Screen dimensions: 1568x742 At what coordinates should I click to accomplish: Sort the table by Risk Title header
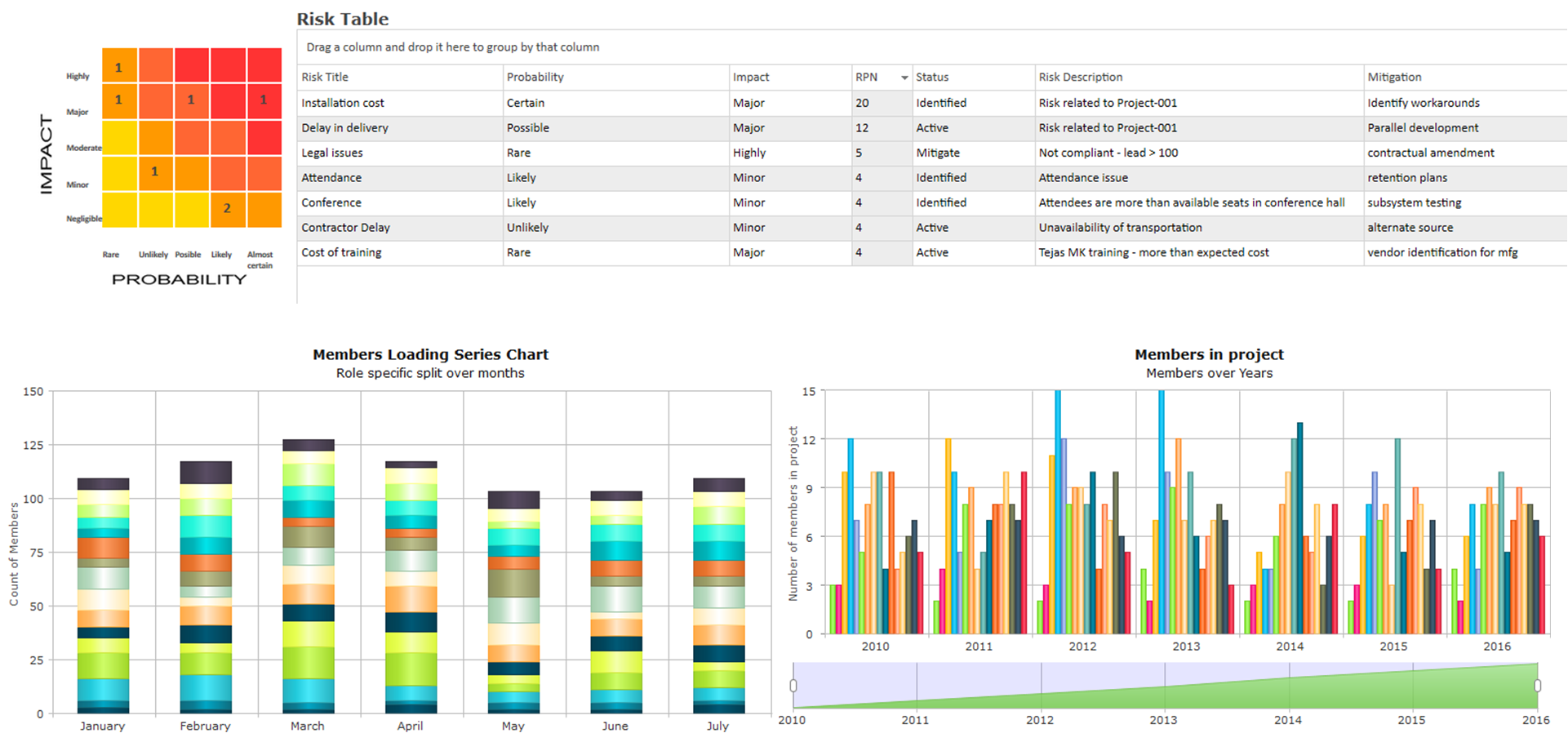coord(325,78)
